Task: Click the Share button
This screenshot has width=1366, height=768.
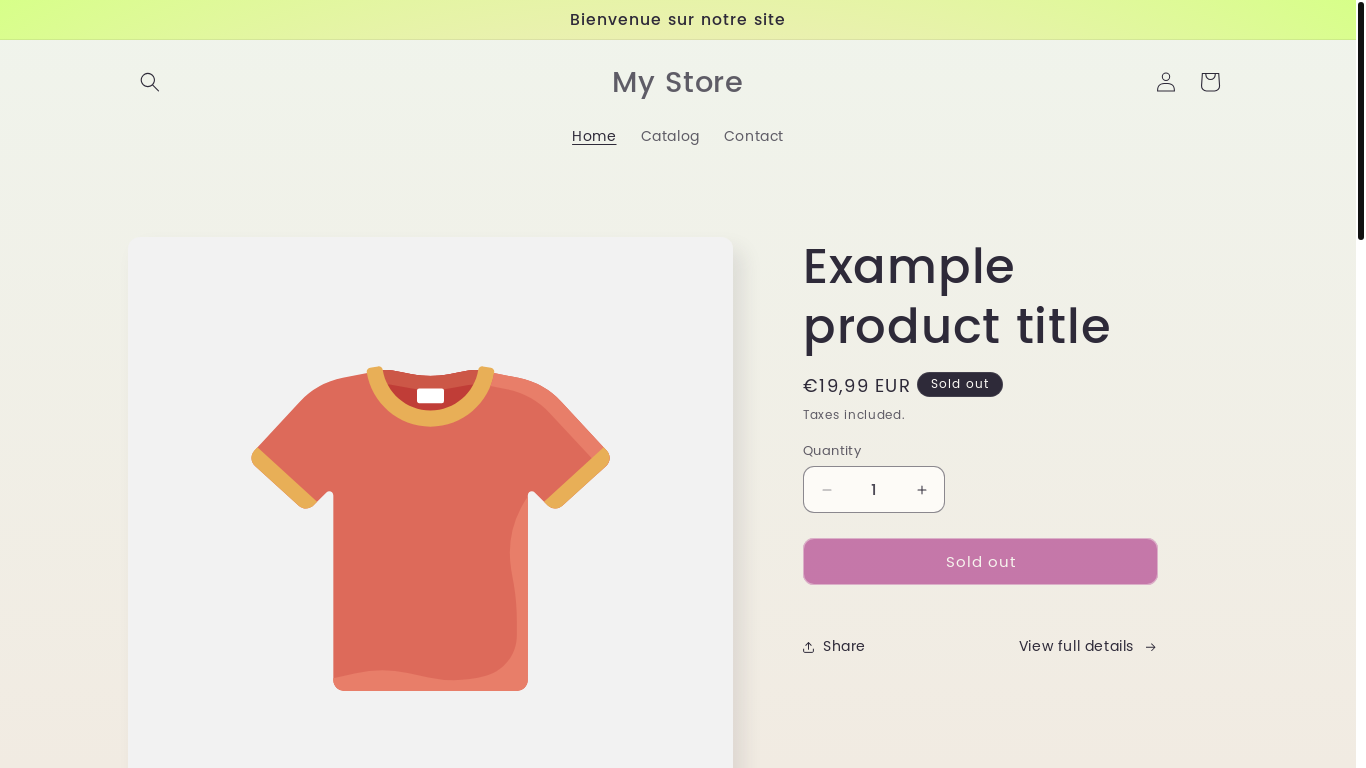Action: point(834,646)
